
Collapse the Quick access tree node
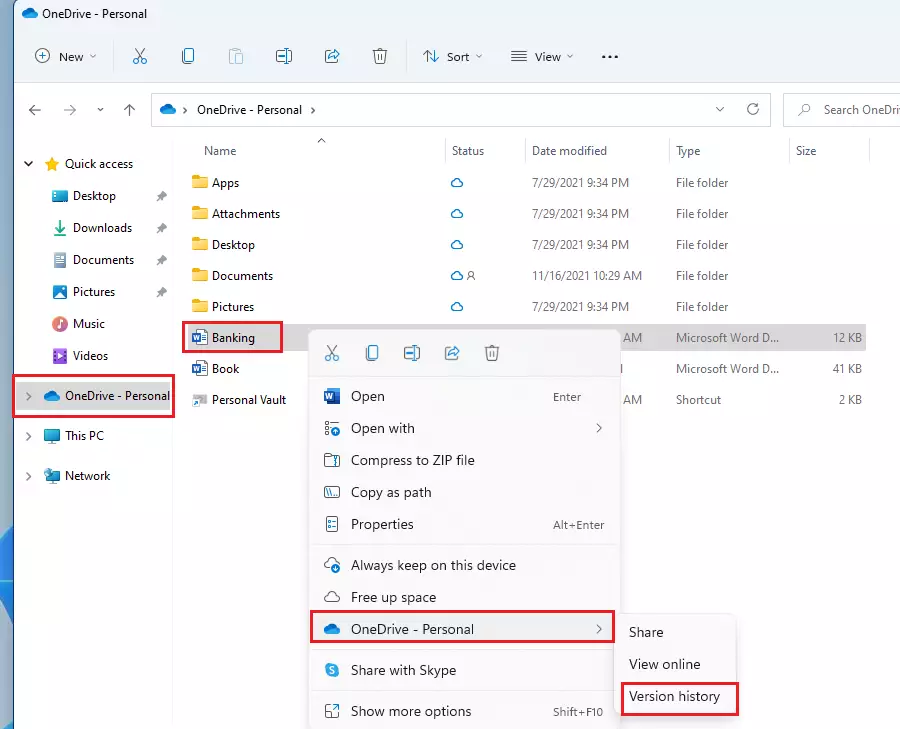28,164
